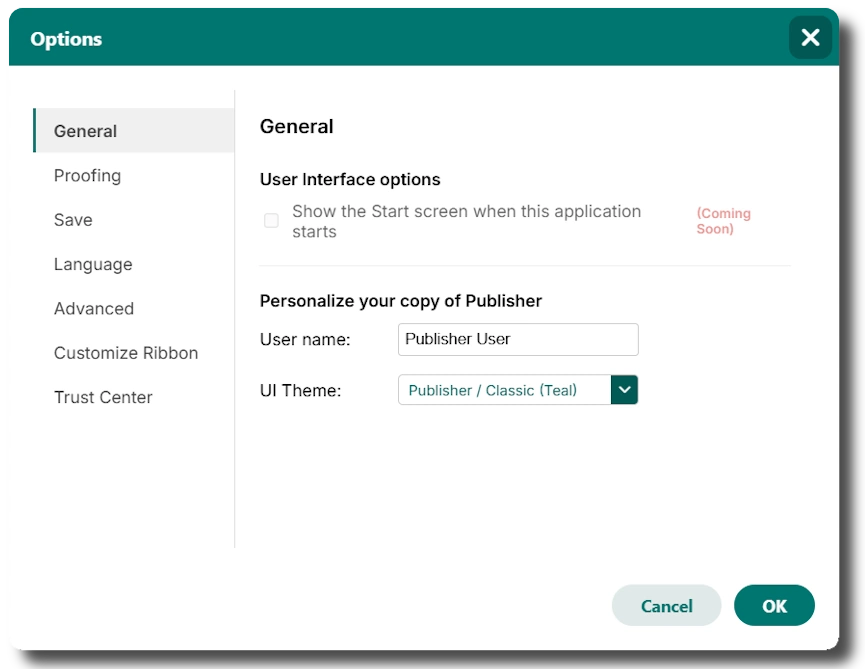Click the User name label
Image resolution: width=865 pixels, height=669 pixels.
coord(305,339)
